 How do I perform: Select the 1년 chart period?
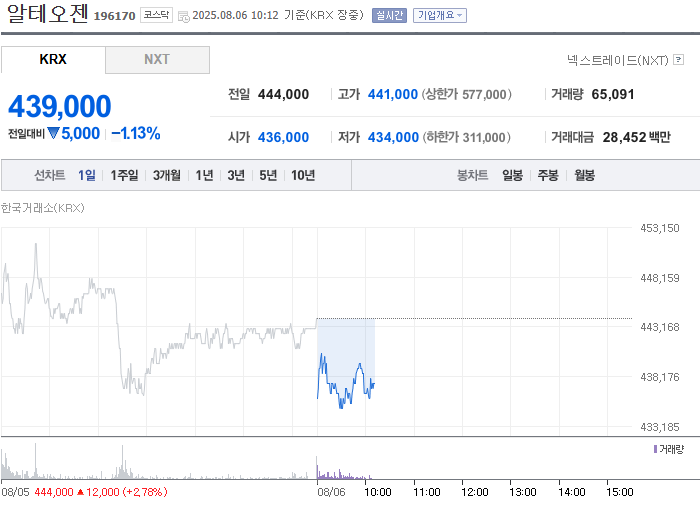[204, 175]
